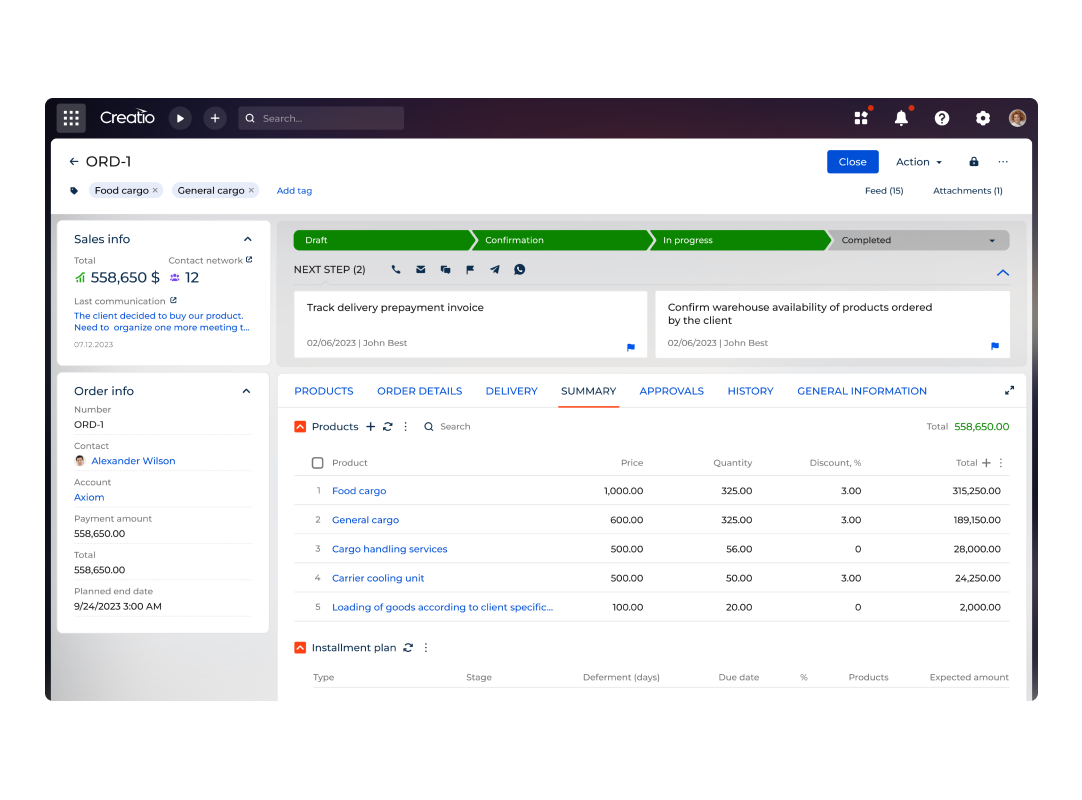Screen dimensions: 1082x800
Task: Click the blue Close button
Action: tap(852, 162)
